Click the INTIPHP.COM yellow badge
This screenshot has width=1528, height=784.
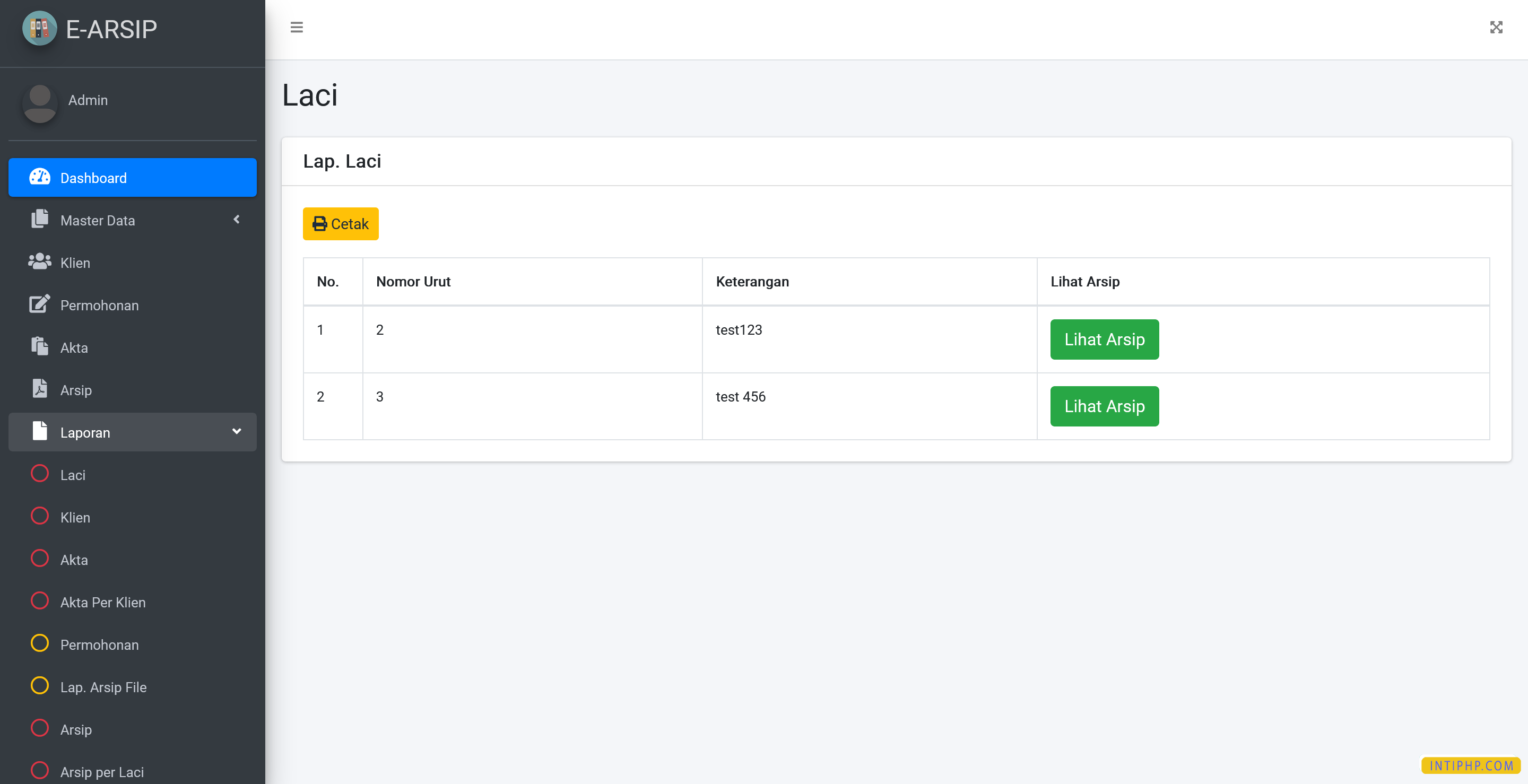click(x=1471, y=765)
